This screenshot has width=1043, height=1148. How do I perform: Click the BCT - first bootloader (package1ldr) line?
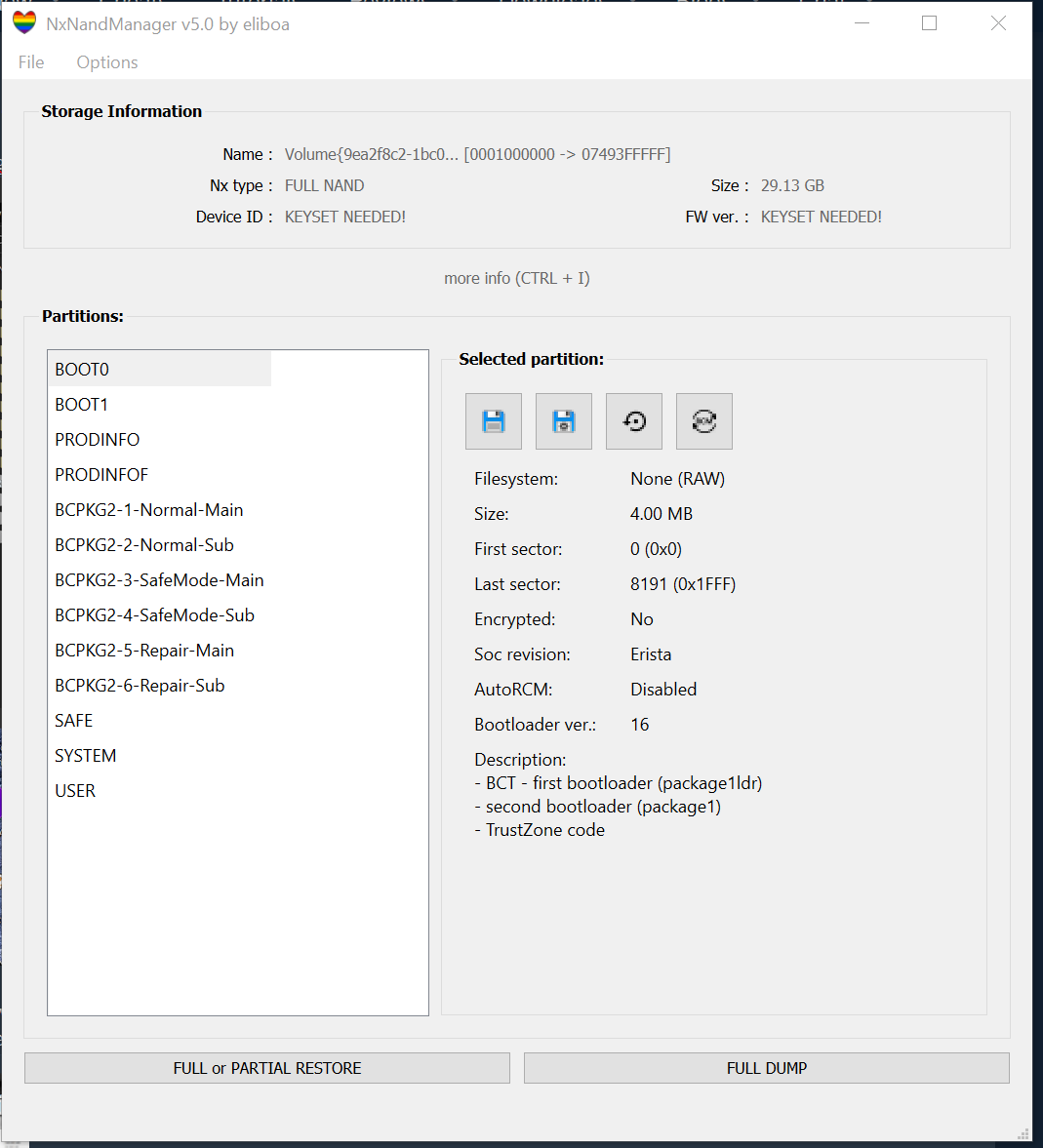click(x=619, y=783)
